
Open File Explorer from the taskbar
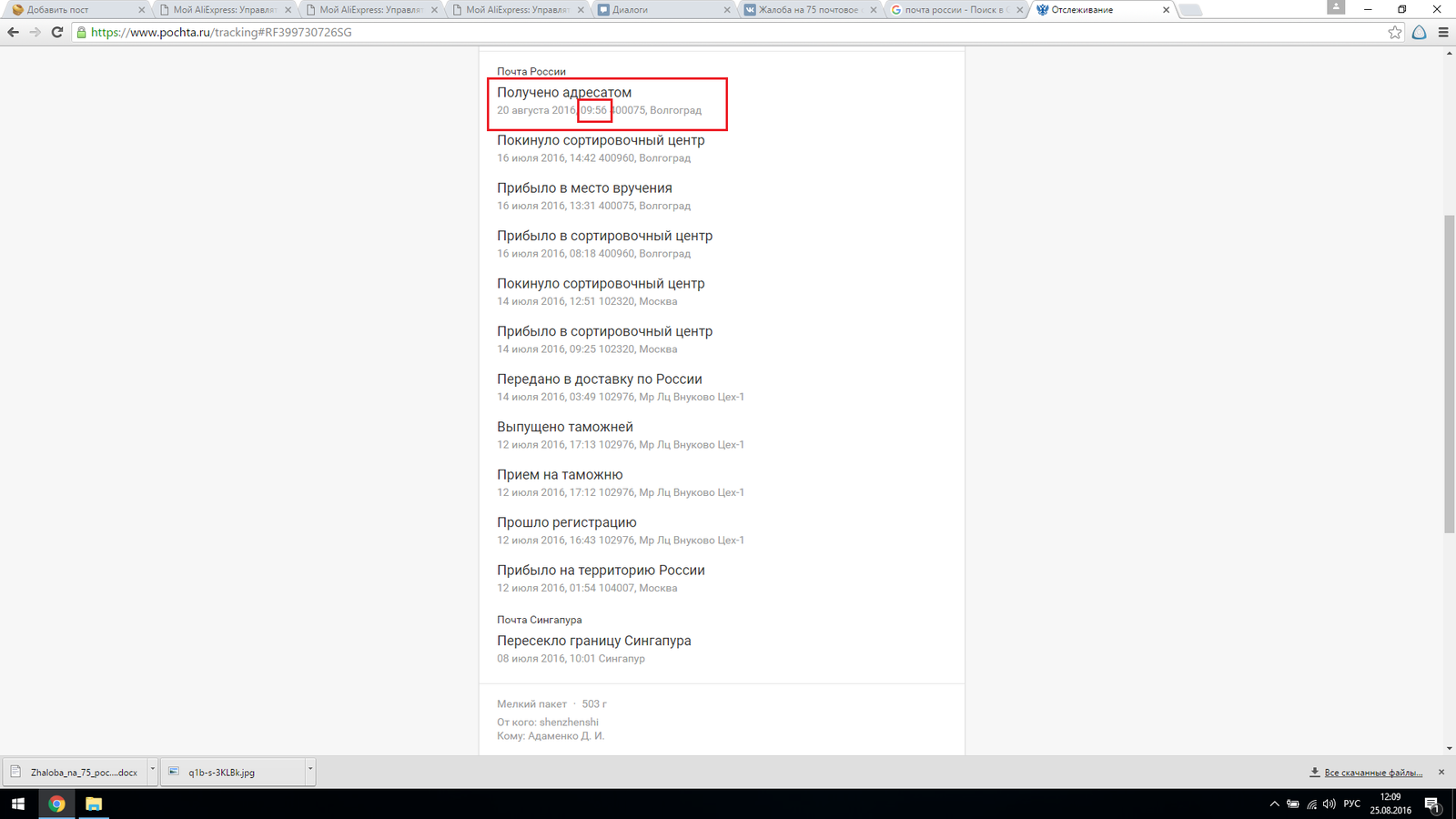(x=94, y=804)
